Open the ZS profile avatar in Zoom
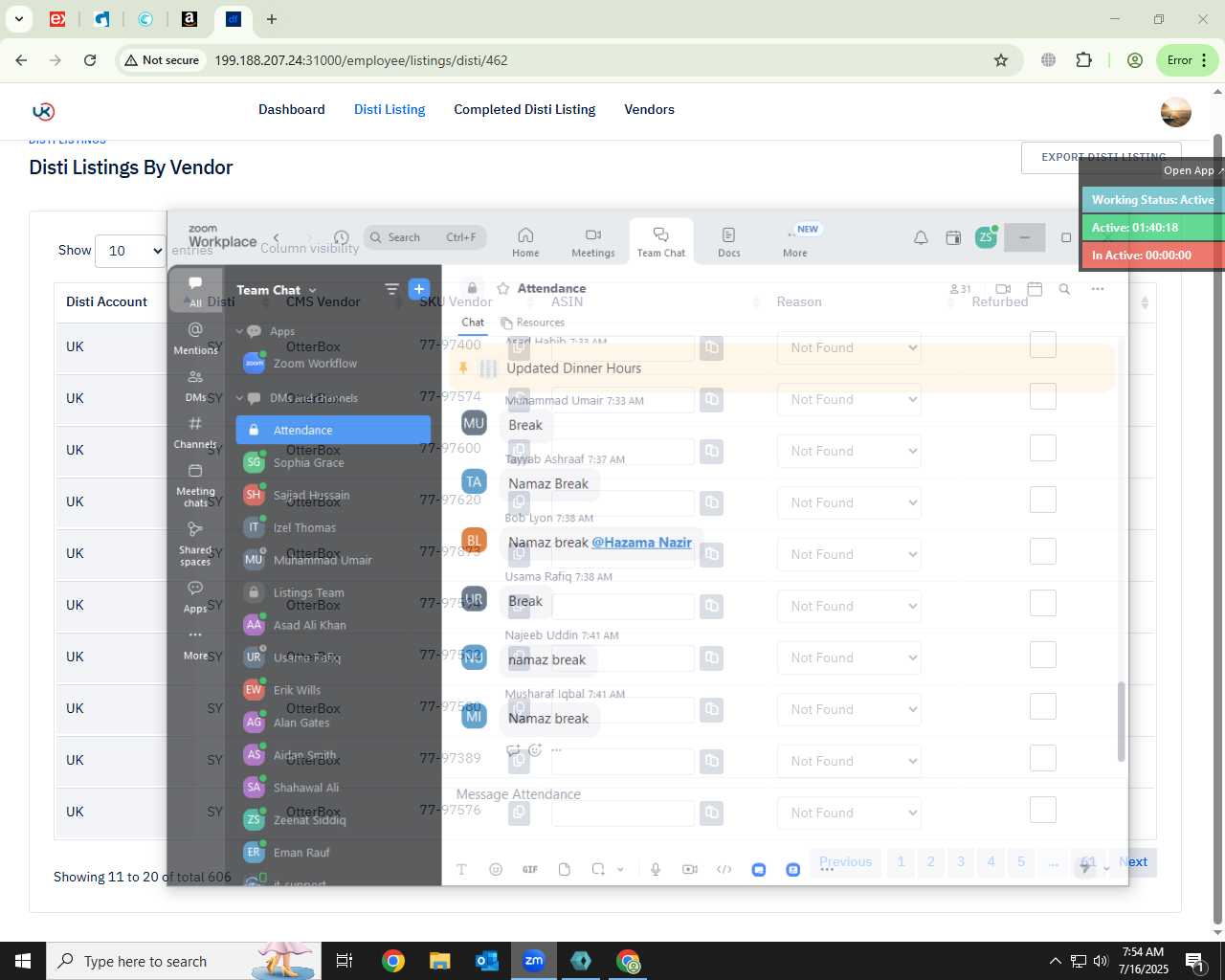Image resolution: width=1225 pixels, height=980 pixels. [x=986, y=237]
